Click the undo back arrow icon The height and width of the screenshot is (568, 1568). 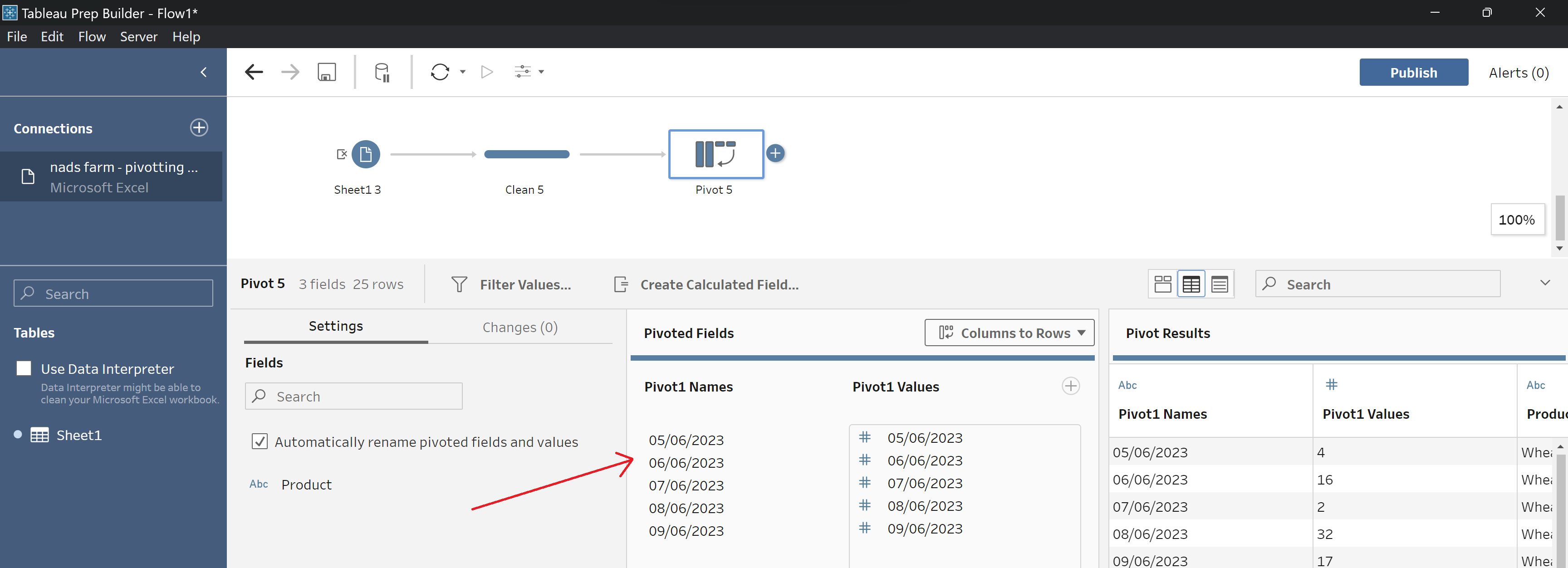[254, 72]
